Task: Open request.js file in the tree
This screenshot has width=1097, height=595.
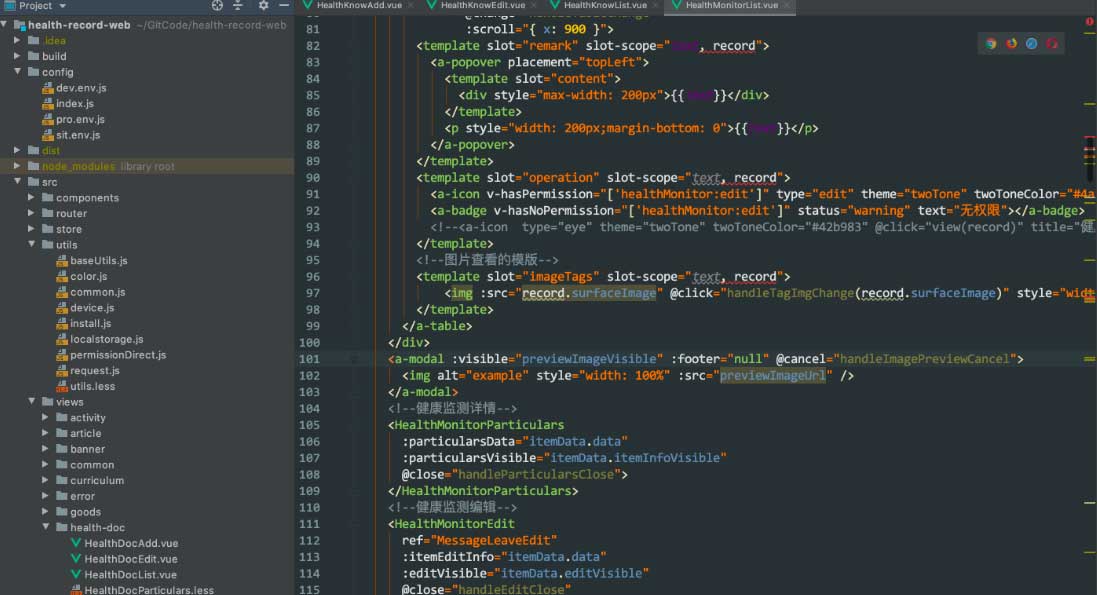Action: (x=94, y=371)
